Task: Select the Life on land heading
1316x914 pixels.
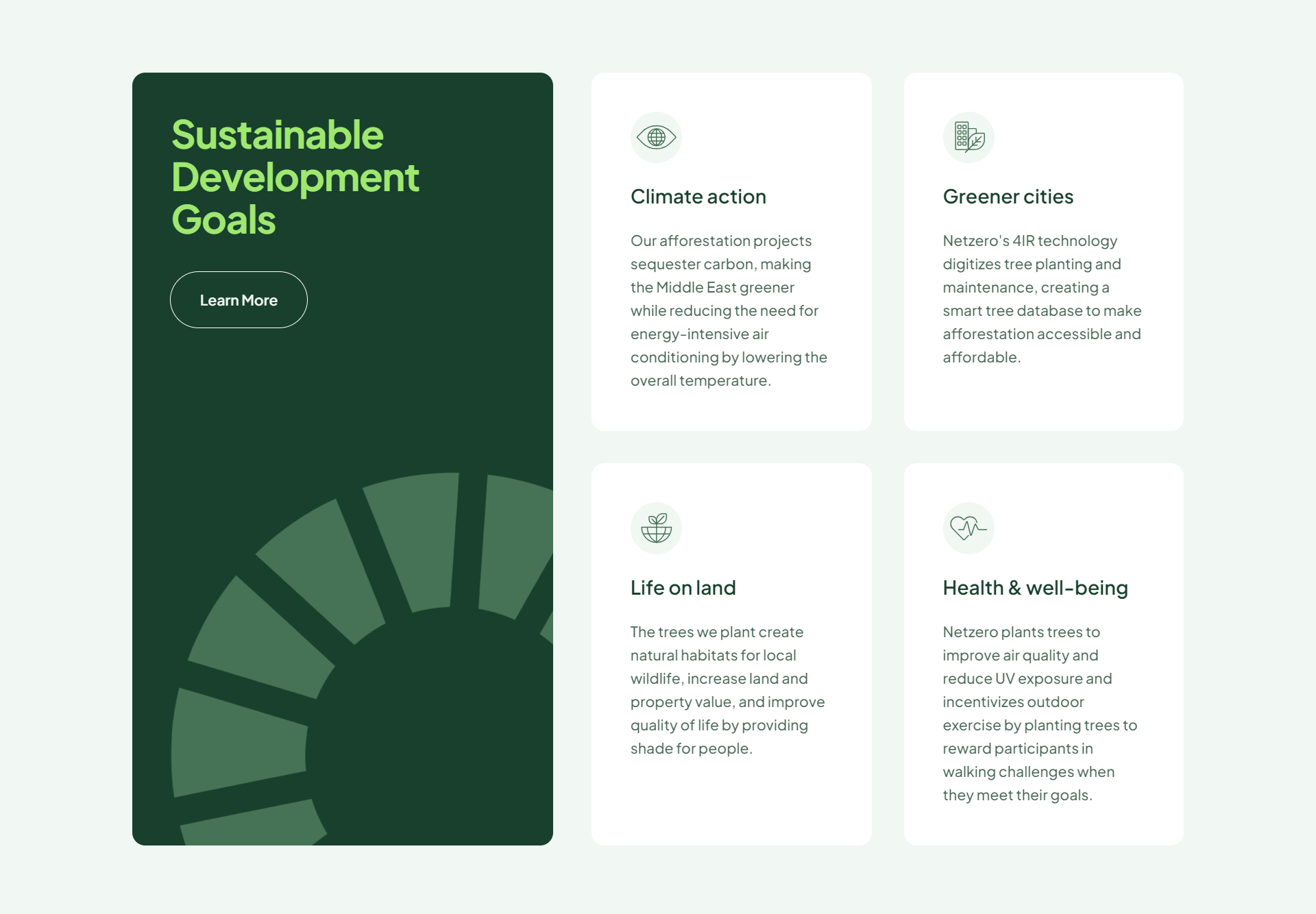Action: (x=683, y=588)
